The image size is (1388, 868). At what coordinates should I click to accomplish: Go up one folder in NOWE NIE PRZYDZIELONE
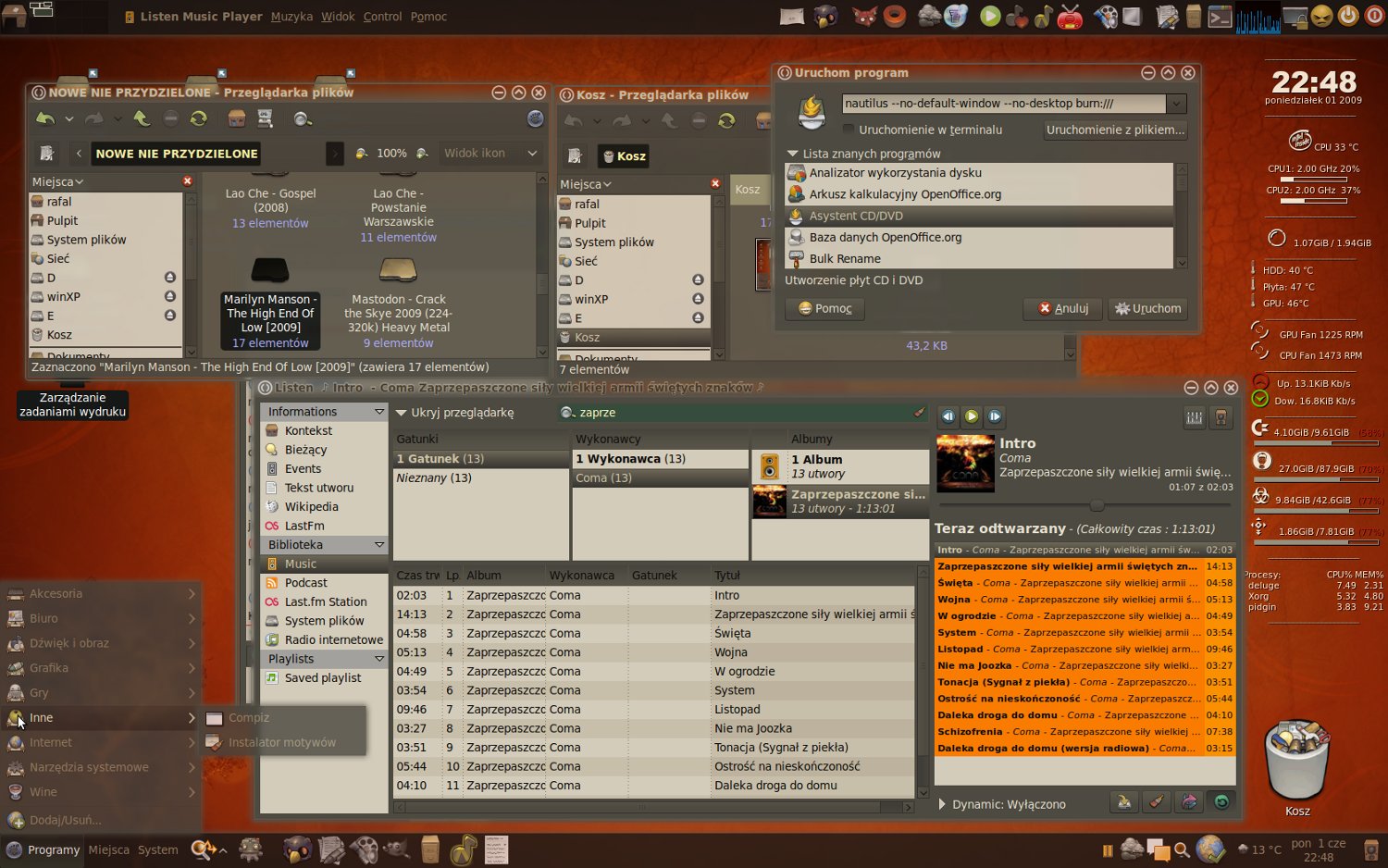point(142,118)
